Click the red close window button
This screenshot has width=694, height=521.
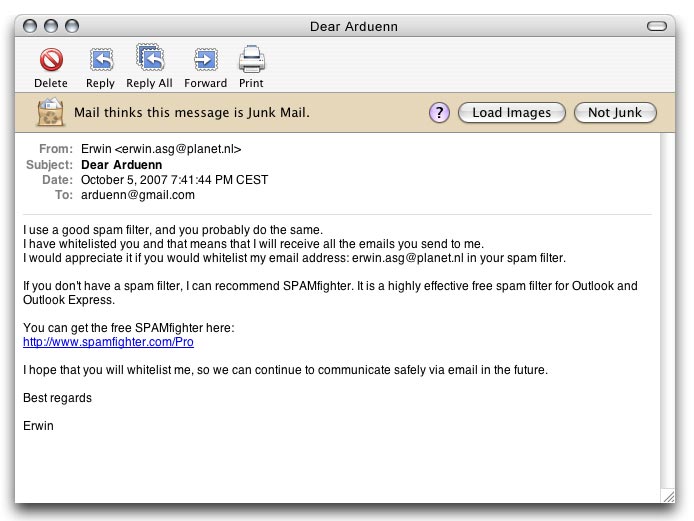(x=30, y=26)
